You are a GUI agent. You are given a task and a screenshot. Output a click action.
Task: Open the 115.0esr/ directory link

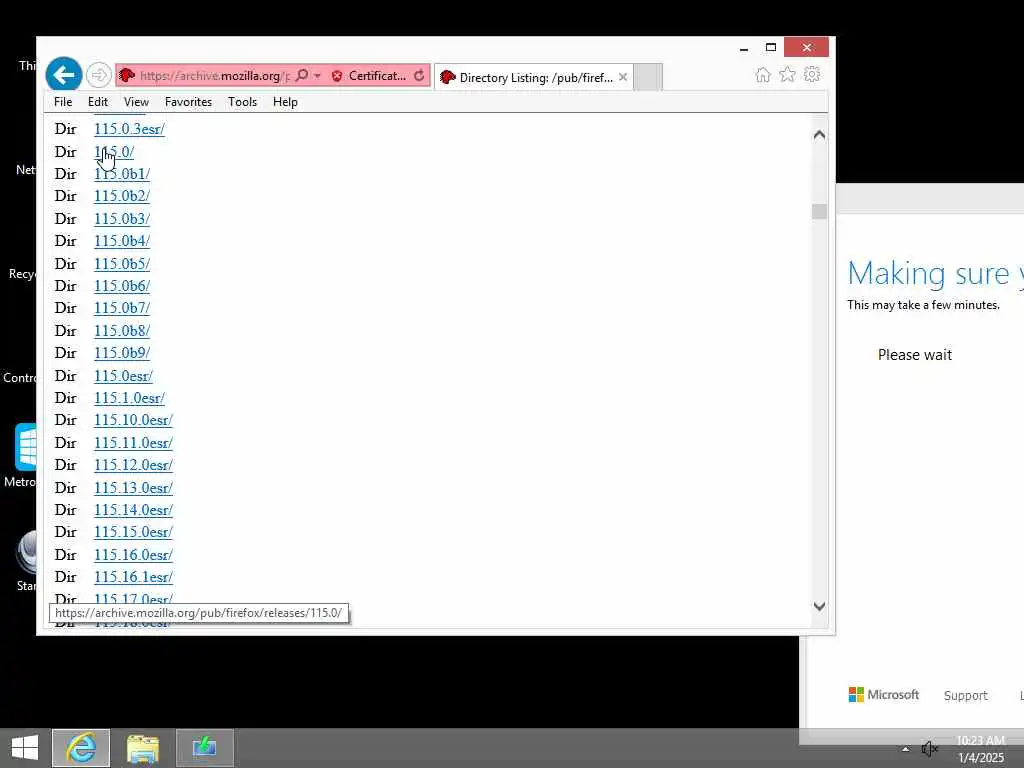pyautogui.click(x=123, y=376)
